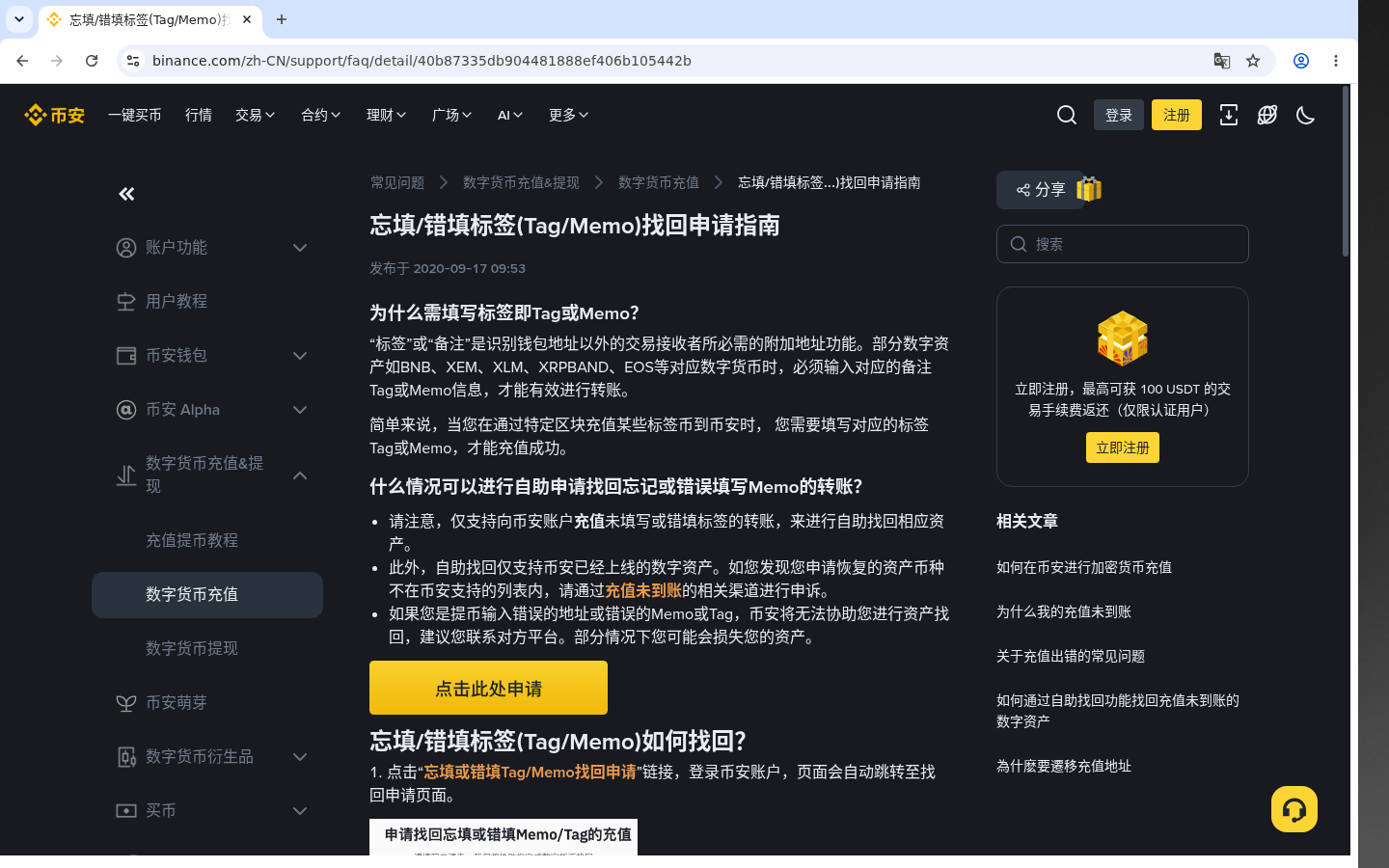Open the Chrome three-dot menu
The width and height of the screenshot is (1389, 868).
pos(1336,61)
